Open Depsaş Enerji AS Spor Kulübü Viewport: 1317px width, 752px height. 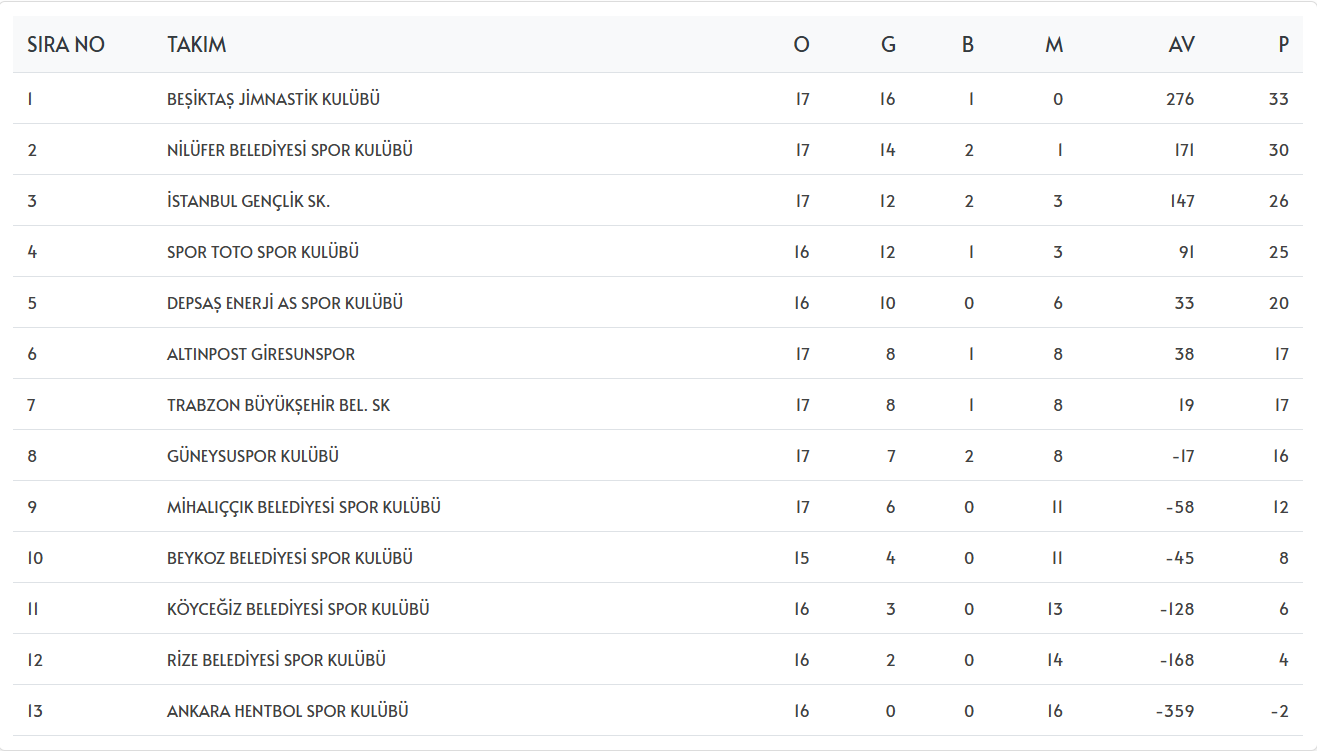pyautogui.click(x=285, y=304)
